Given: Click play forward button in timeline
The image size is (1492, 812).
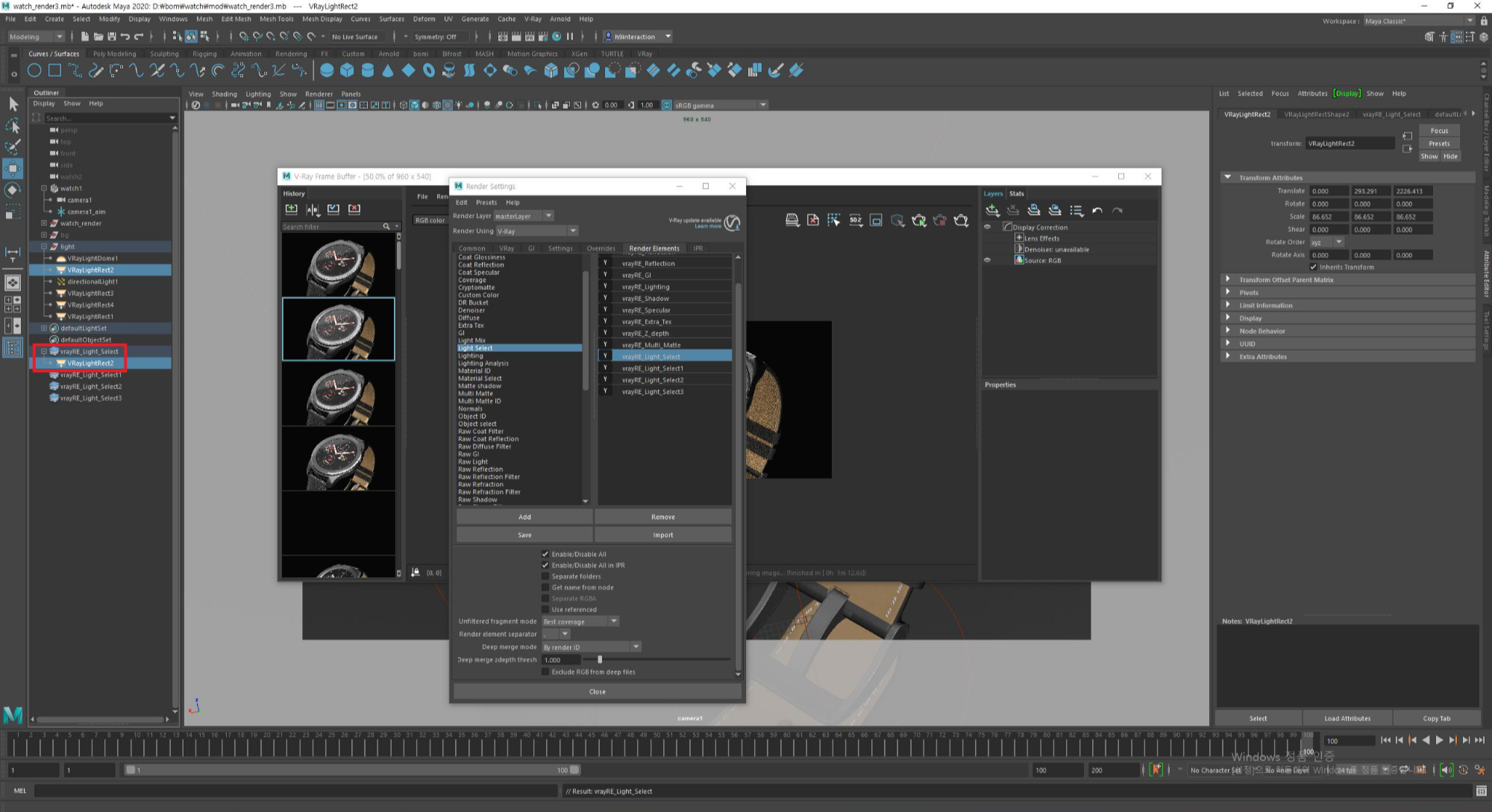Looking at the screenshot, I should pyautogui.click(x=1439, y=740).
